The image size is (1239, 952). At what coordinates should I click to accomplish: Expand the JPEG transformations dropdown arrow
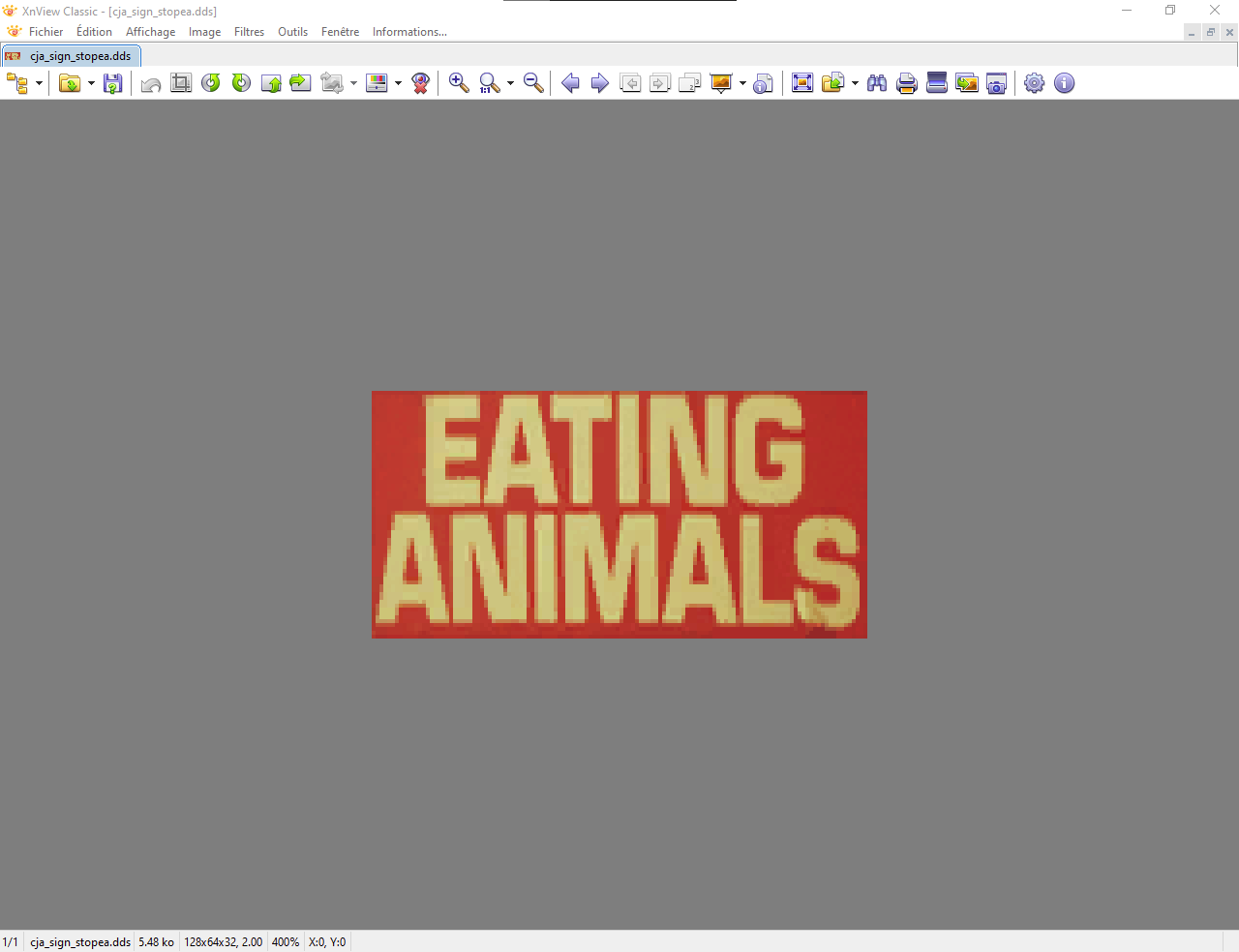point(353,83)
